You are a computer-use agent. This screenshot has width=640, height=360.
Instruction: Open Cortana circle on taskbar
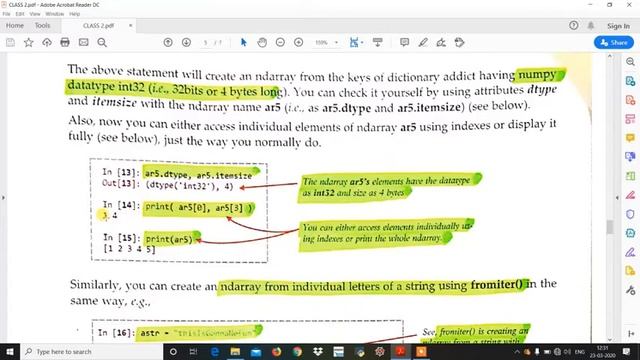point(173,351)
